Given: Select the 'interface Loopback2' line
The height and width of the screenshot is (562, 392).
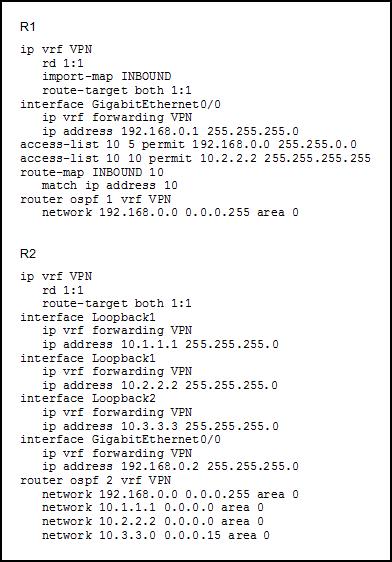Looking at the screenshot, I should pos(88,399).
